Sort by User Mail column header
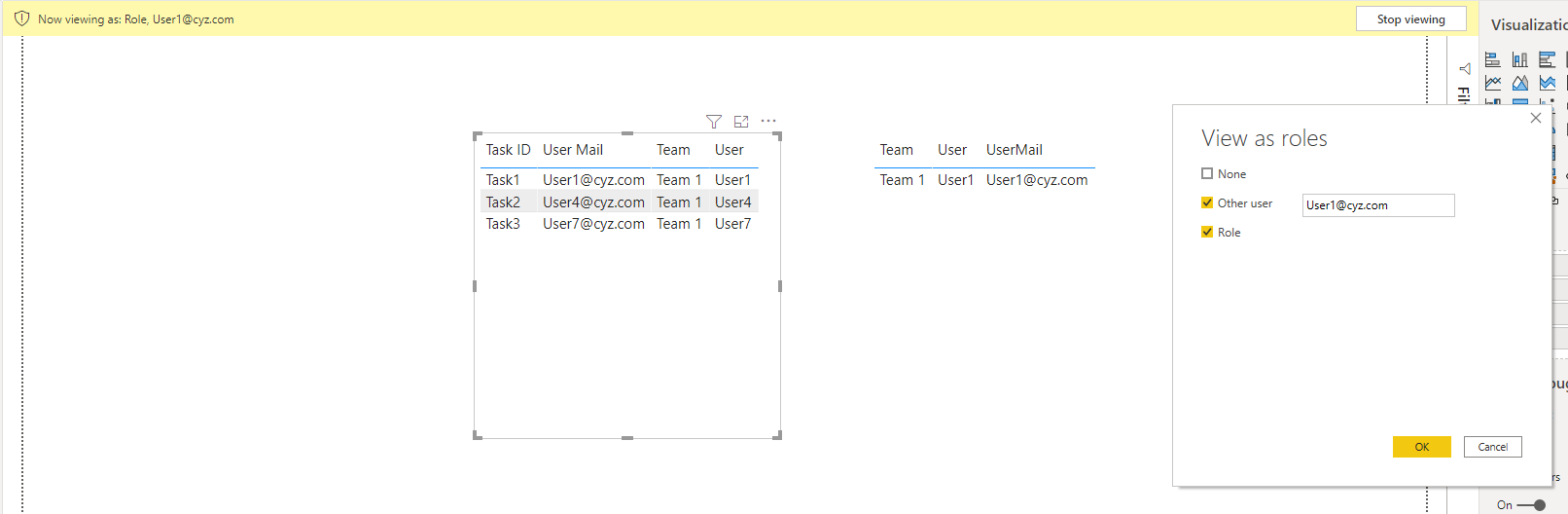The image size is (1568, 514). (573, 150)
